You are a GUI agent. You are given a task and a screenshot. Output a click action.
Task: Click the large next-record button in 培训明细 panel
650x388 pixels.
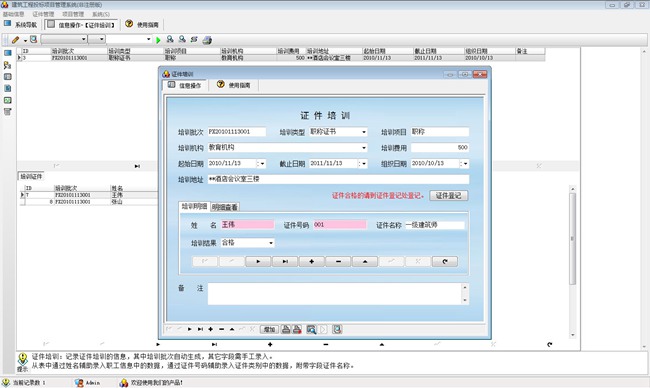point(258,262)
